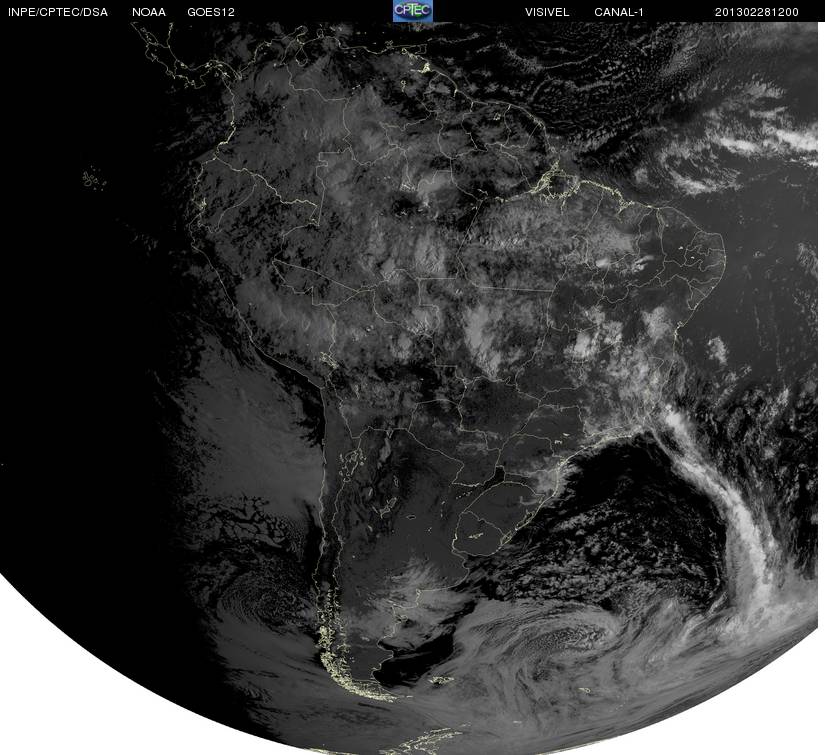The height and width of the screenshot is (755, 825).
Task: Click the CANAL-1 label
Action: click(619, 12)
